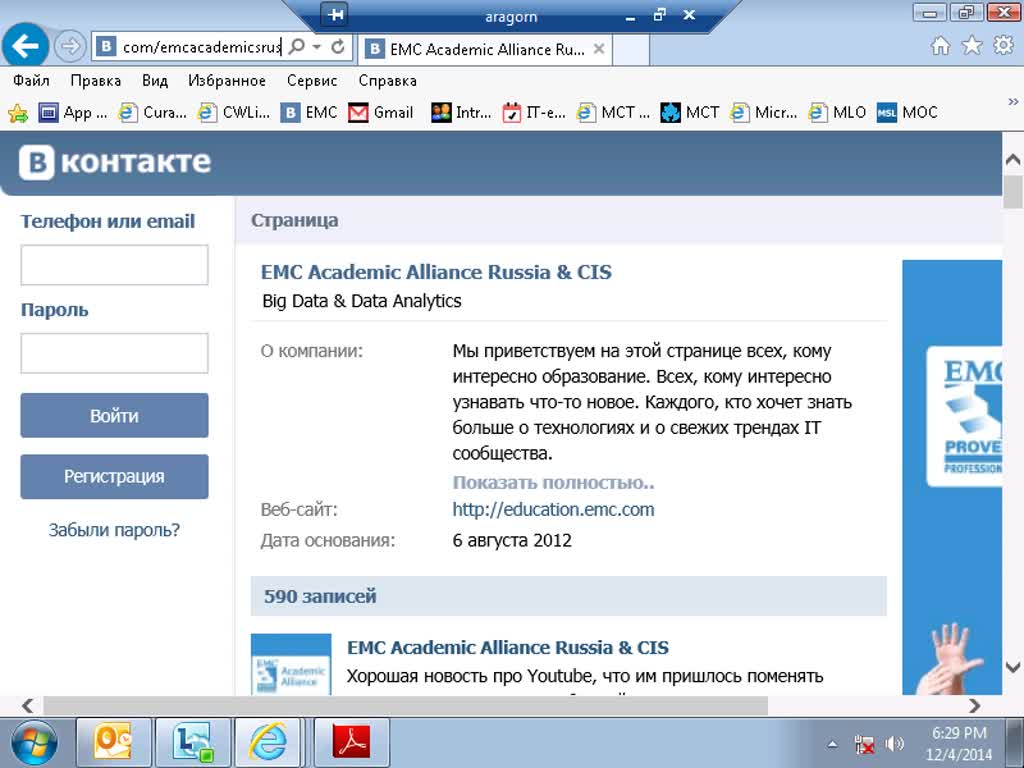
Task: Open Lync from the taskbar
Action: point(193,743)
